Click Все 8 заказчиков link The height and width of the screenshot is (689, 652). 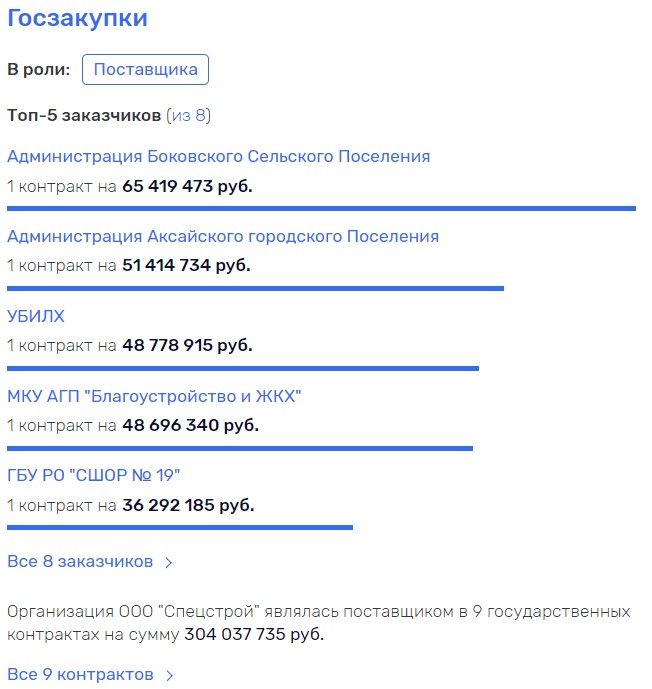[80, 561]
